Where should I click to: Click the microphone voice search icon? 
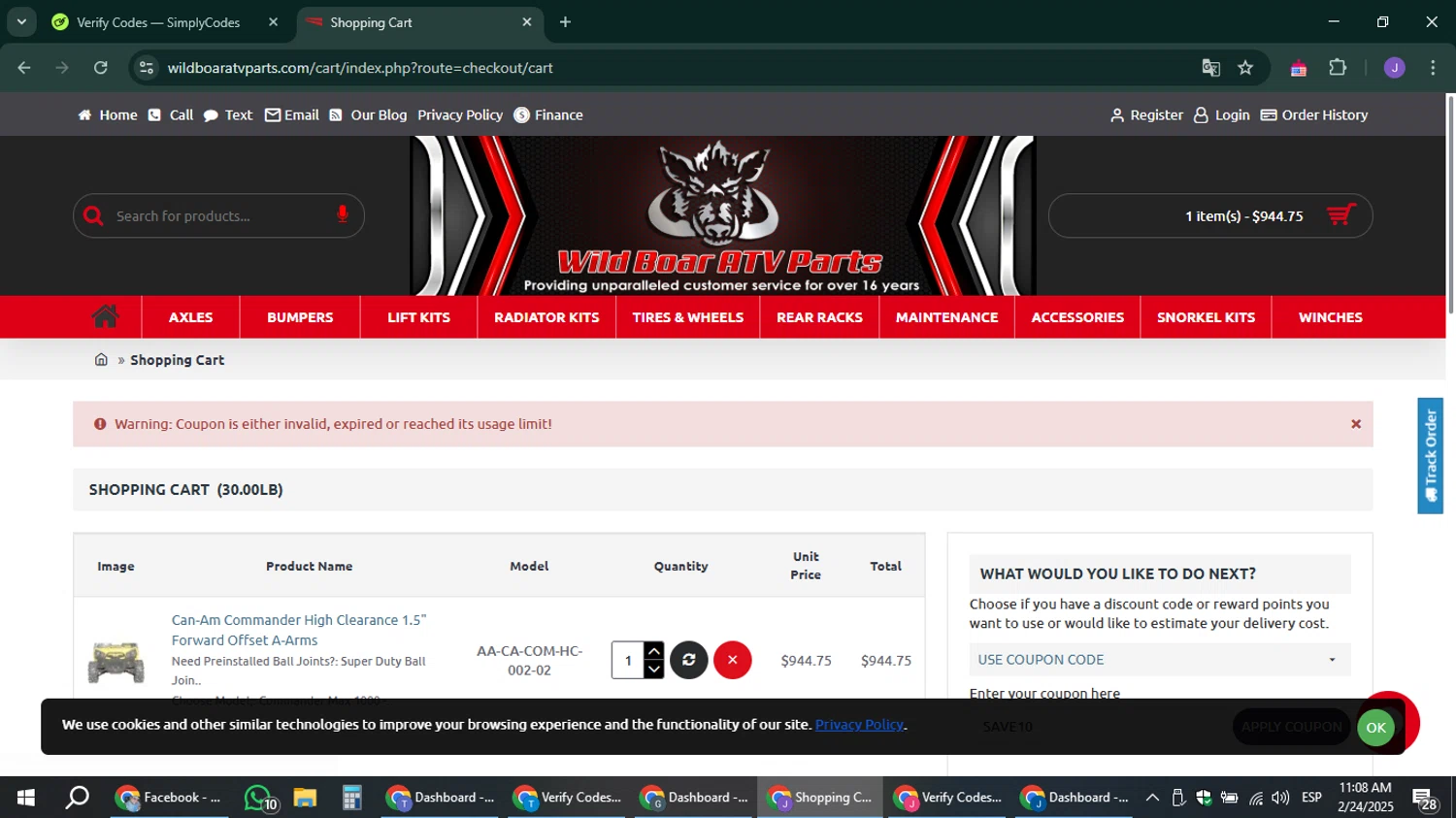pos(342,214)
